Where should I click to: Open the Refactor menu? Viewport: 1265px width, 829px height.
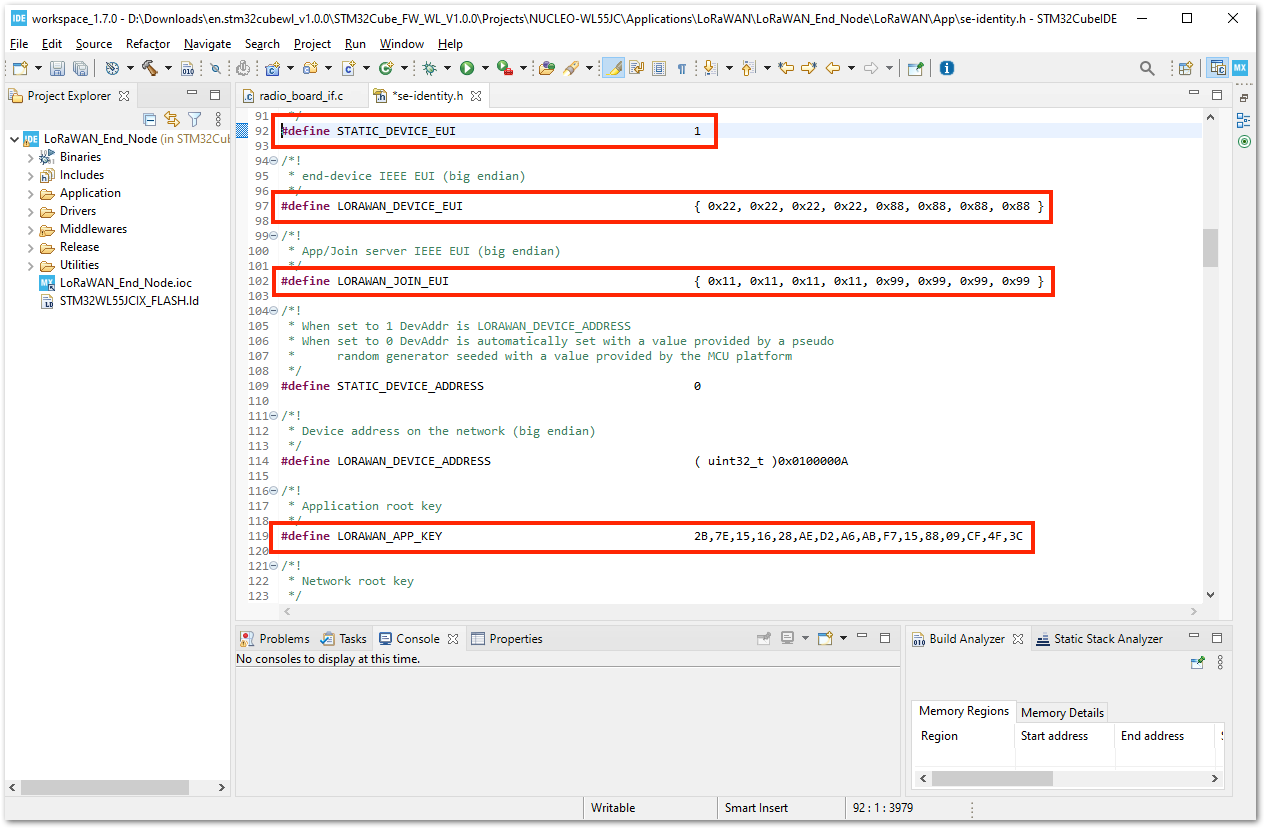coord(148,44)
